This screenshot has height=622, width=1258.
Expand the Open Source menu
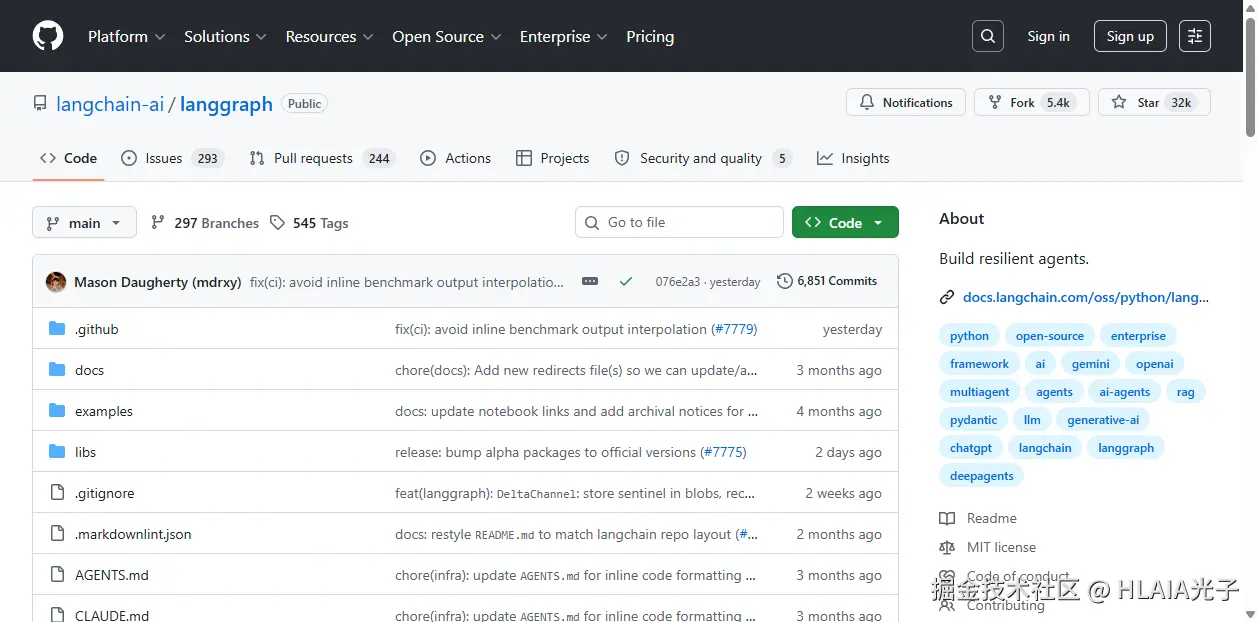[x=447, y=36]
